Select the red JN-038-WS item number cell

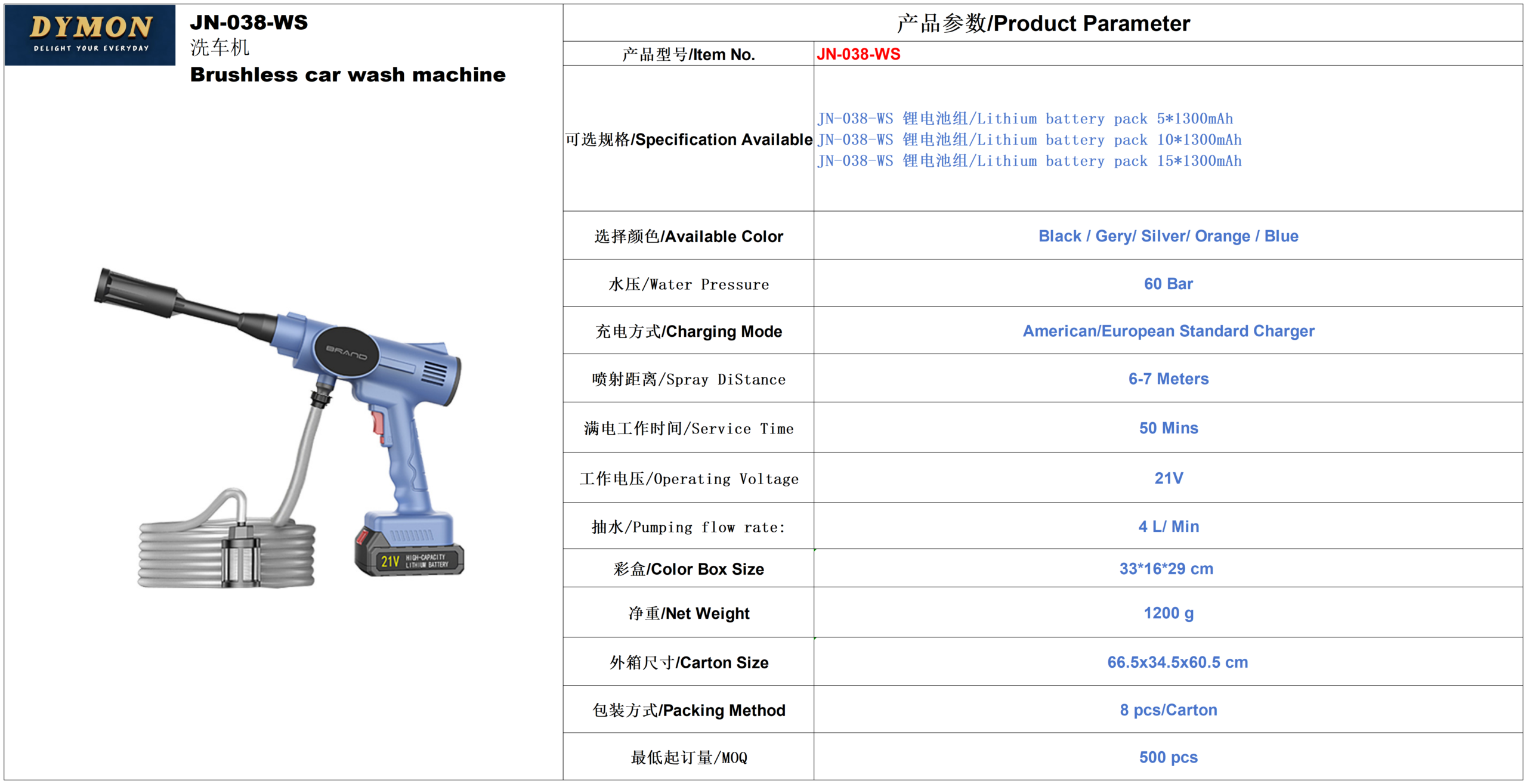pyautogui.click(x=858, y=54)
